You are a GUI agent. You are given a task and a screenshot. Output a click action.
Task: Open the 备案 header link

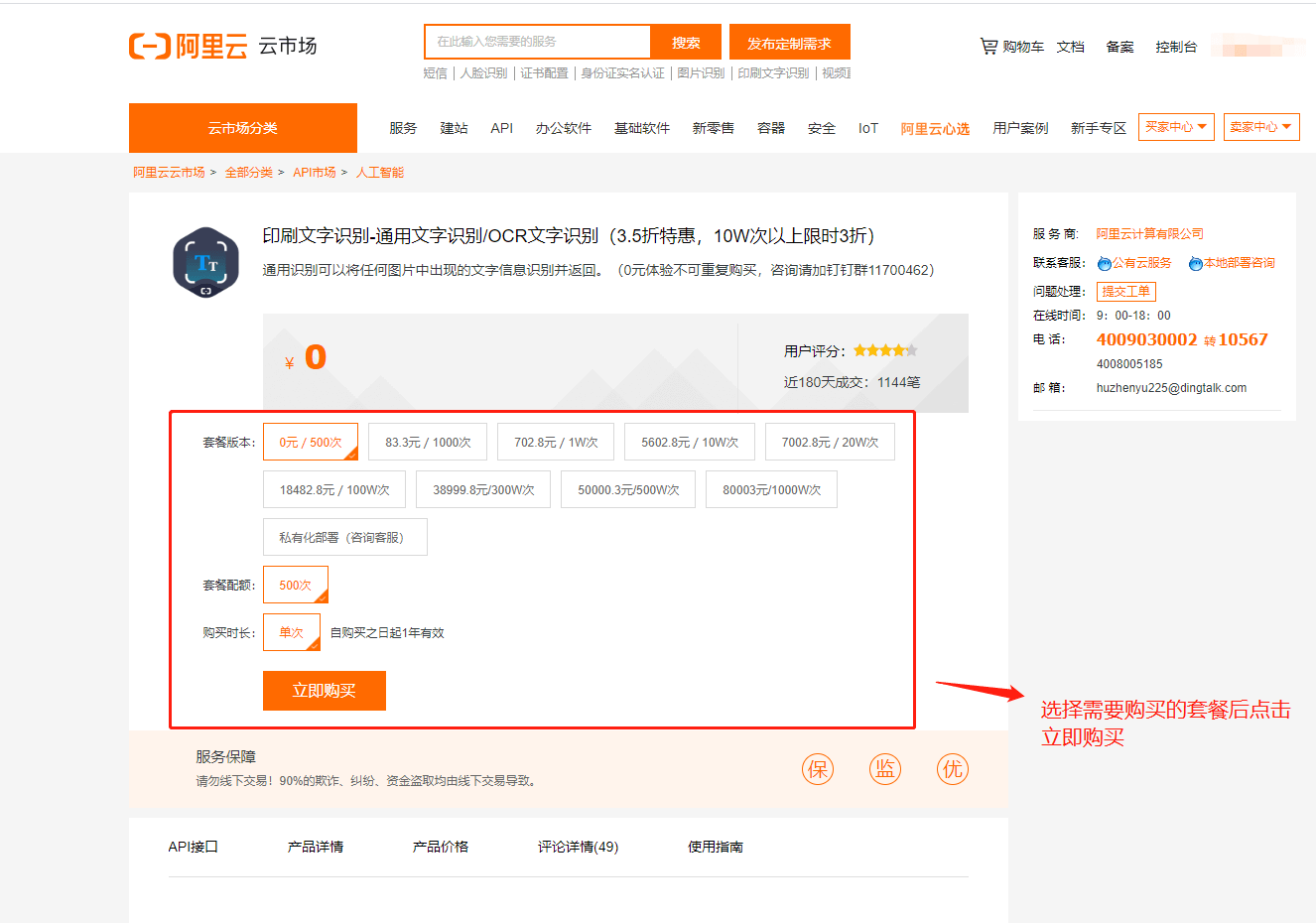click(x=1120, y=47)
